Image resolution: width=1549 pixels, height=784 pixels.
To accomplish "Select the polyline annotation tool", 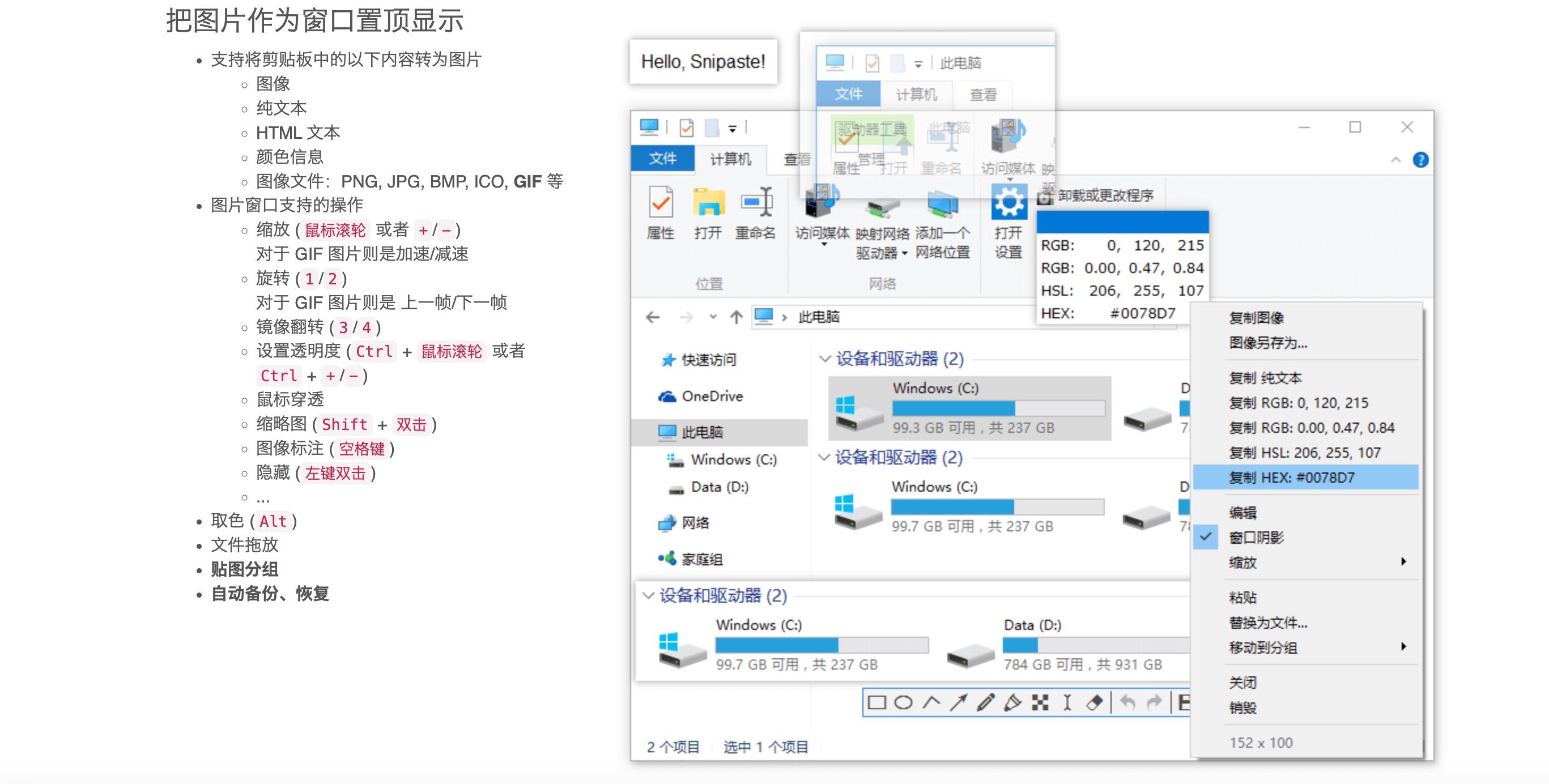I will coord(931,702).
